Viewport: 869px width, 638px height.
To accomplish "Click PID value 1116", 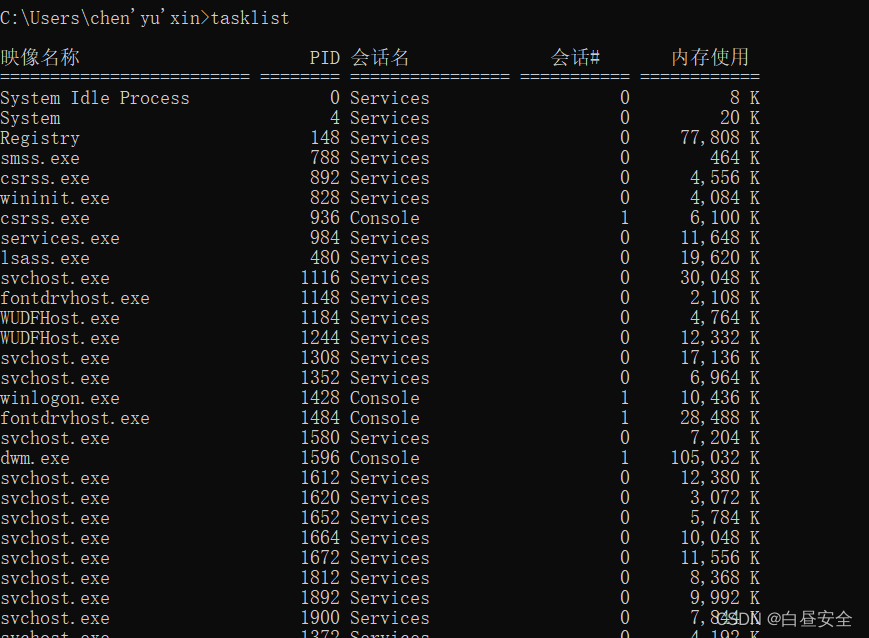I will [x=320, y=278].
